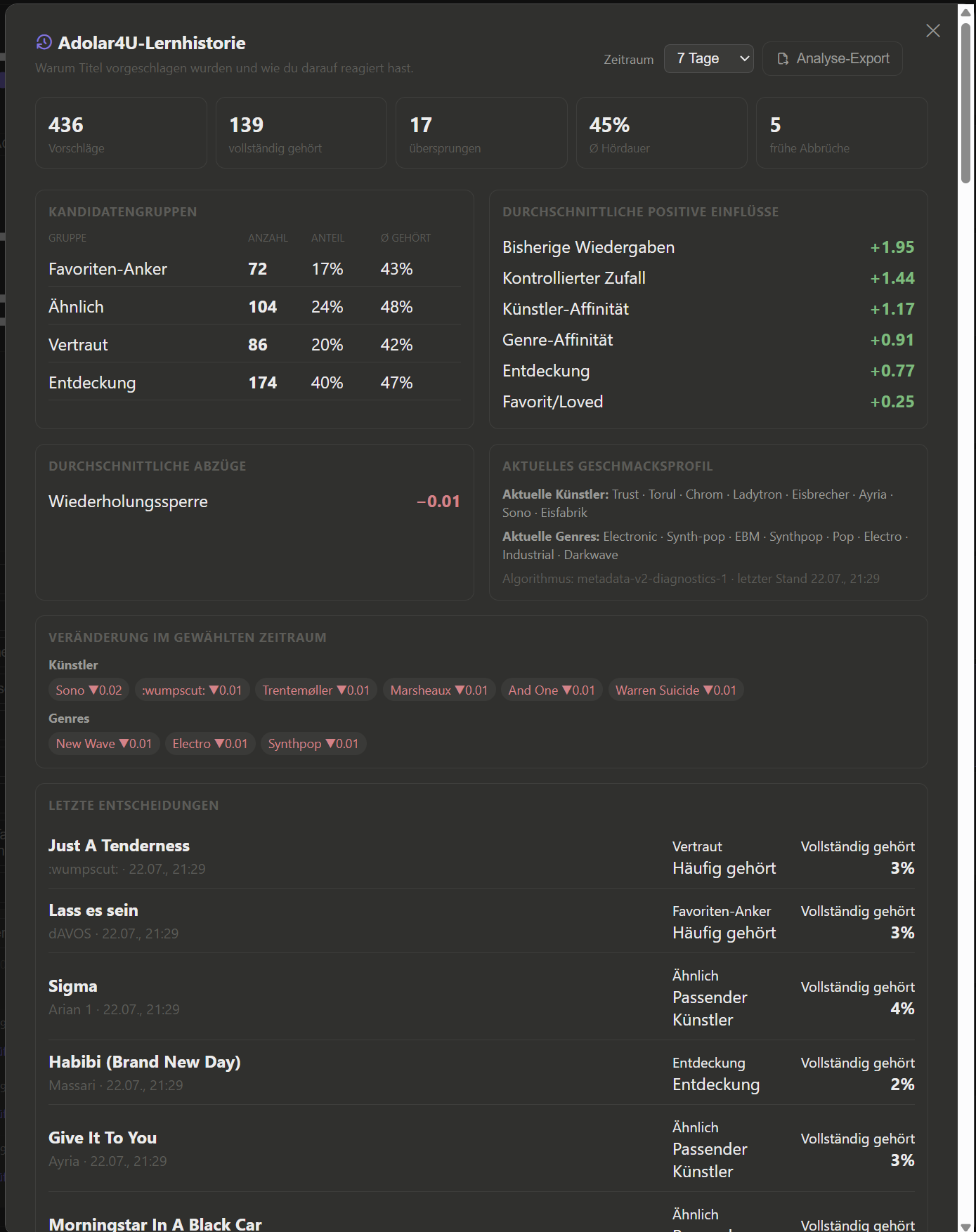Click the Habibi (Brand New Day) title
The width and height of the screenshot is (976, 1232).
click(x=145, y=1062)
